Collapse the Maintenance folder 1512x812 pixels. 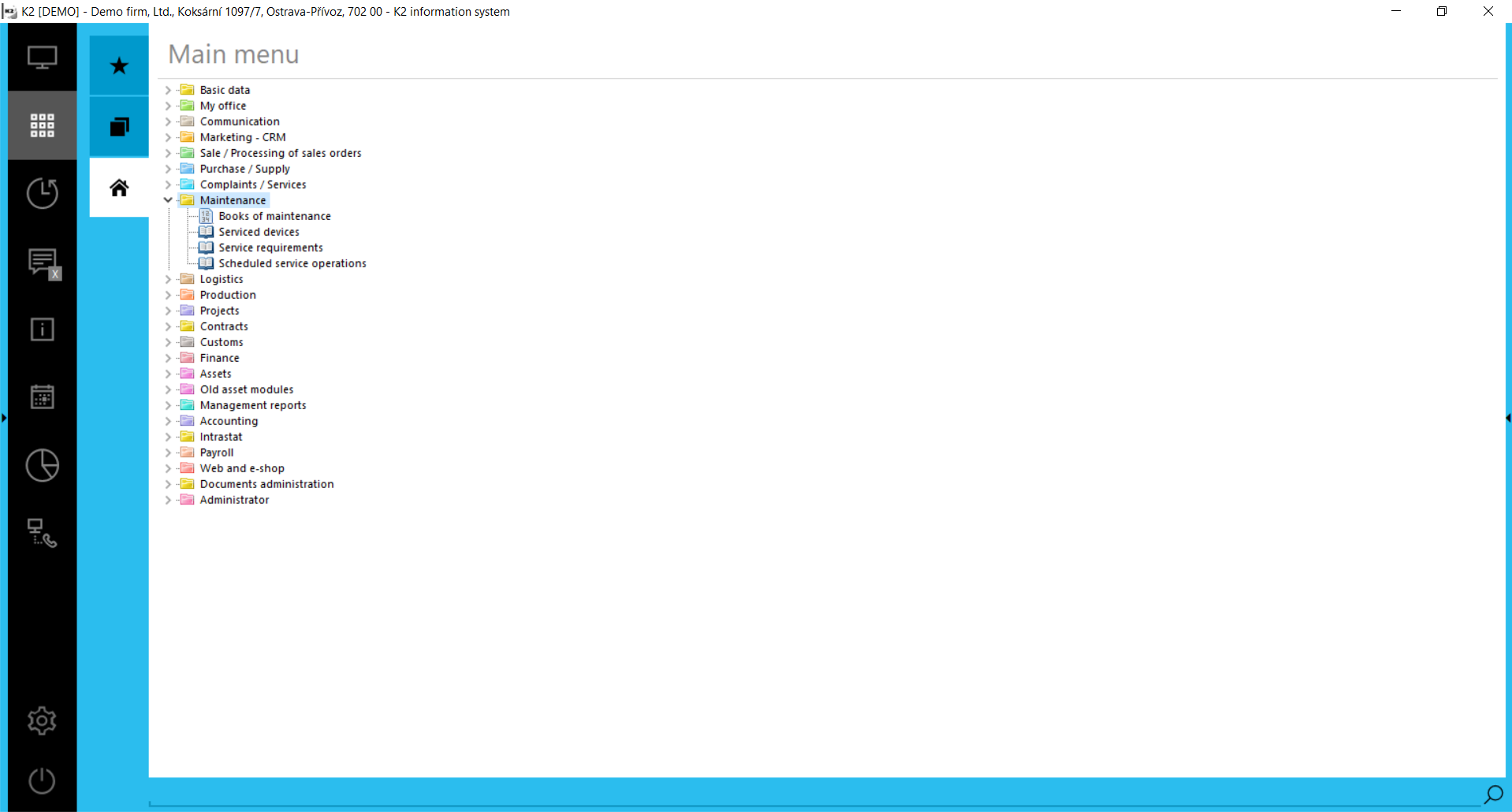click(x=168, y=200)
